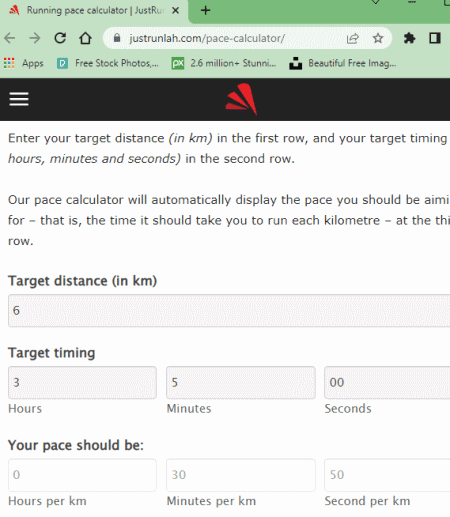The height and width of the screenshot is (517, 450).
Task: Share this page via share icon
Action: click(352, 38)
